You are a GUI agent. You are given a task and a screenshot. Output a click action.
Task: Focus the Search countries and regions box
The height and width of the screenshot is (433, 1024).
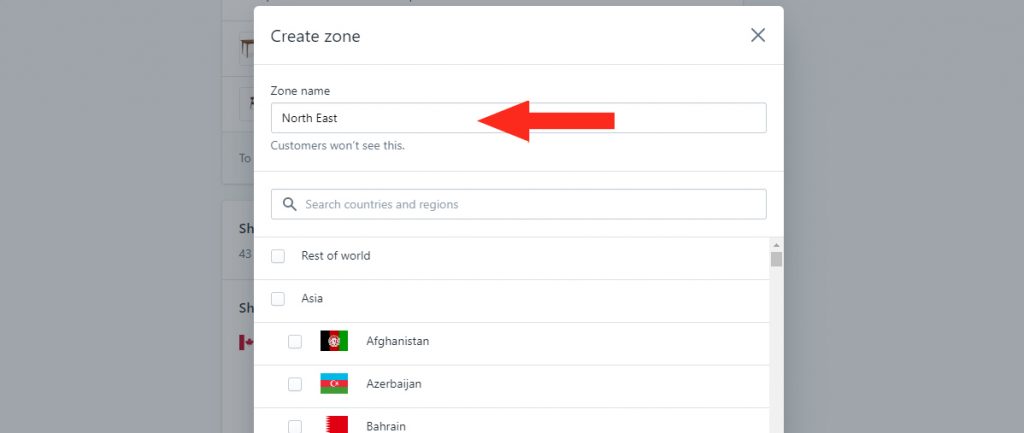click(519, 204)
